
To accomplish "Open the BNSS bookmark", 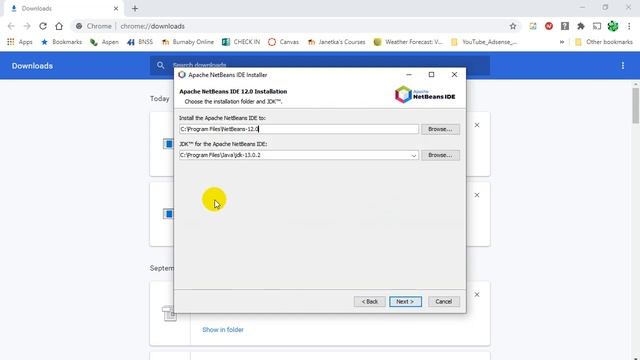I will (140, 42).
